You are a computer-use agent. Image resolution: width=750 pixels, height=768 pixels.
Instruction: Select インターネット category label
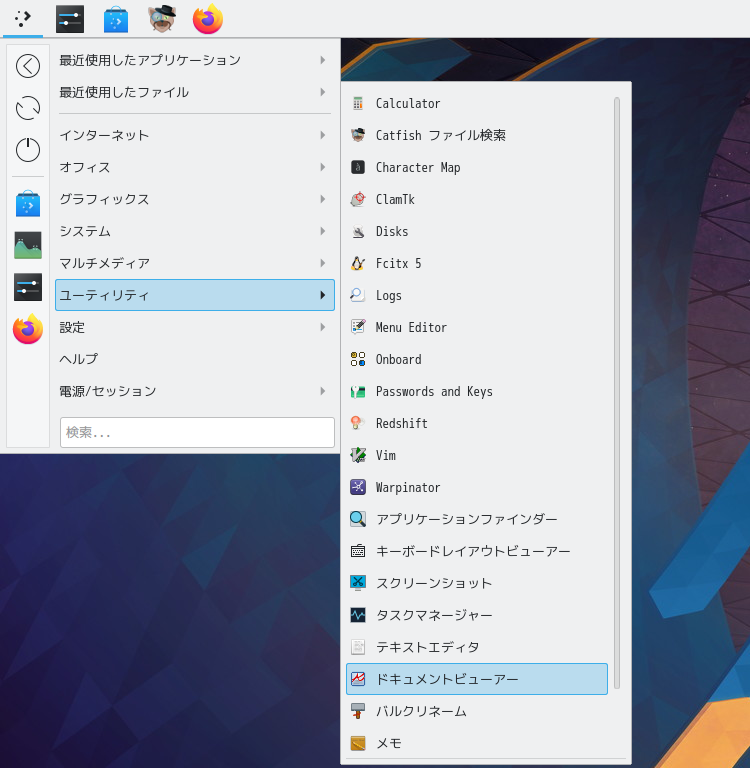click(104, 135)
